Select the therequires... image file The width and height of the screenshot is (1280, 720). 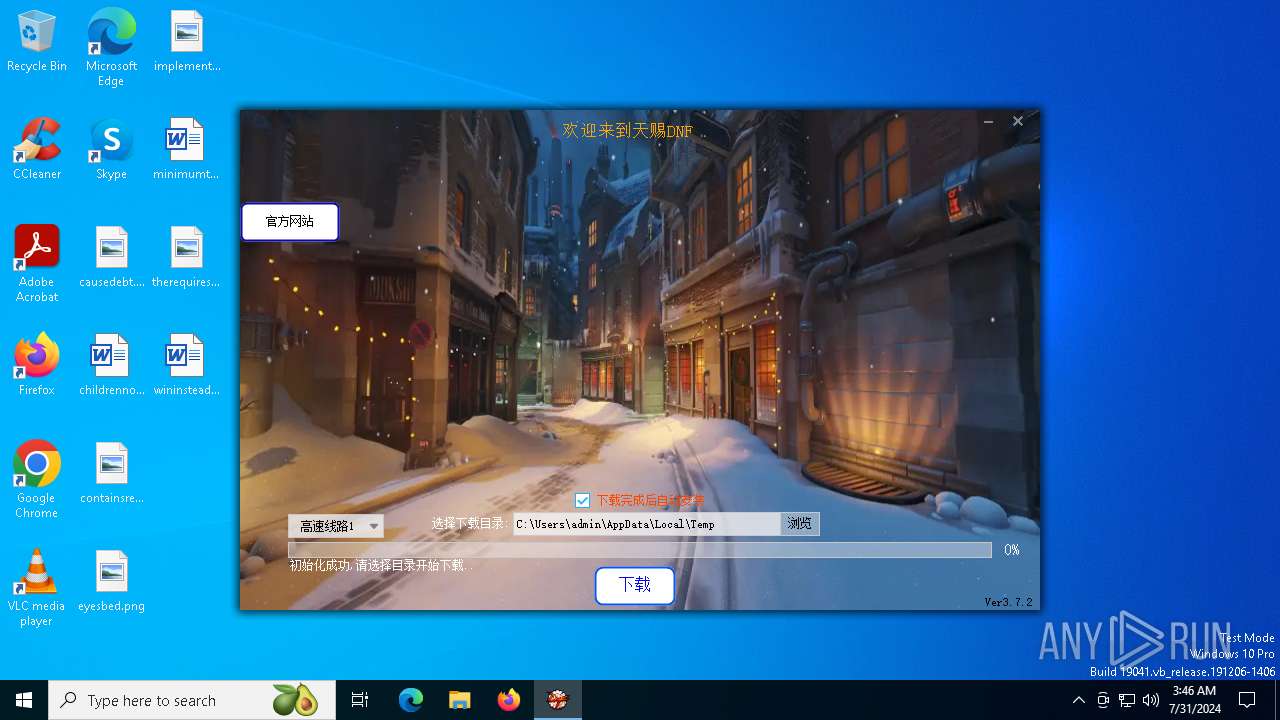[186, 257]
